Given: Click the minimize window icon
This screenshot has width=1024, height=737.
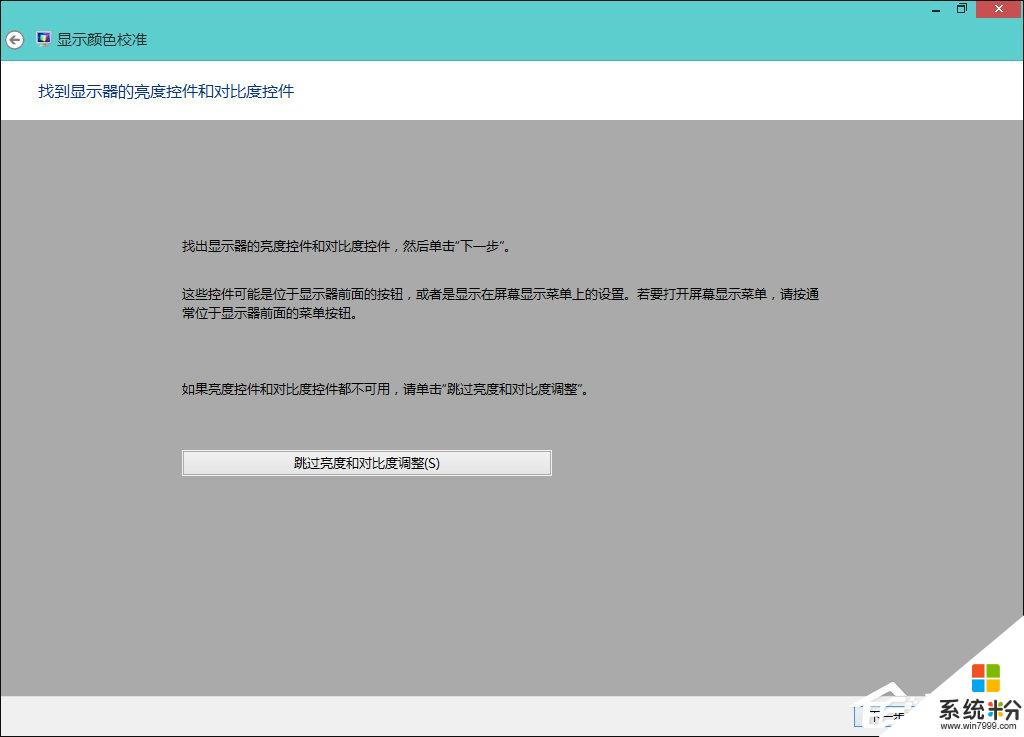Looking at the screenshot, I should (x=935, y=9).
